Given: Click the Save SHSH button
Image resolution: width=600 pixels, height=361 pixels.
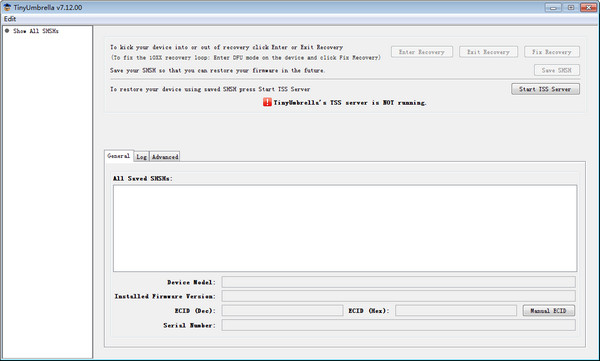Looking at the screenshot, I should click(x=557, y=70).
